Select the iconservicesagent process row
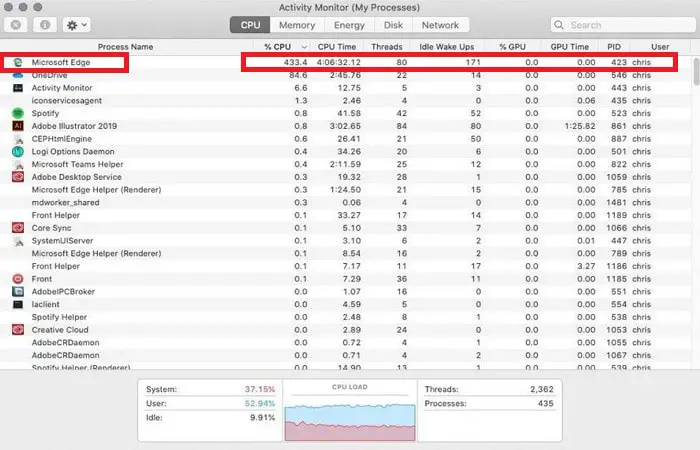Image resolution: width=700 pixels, height=450 pixels. coord(345,100)
